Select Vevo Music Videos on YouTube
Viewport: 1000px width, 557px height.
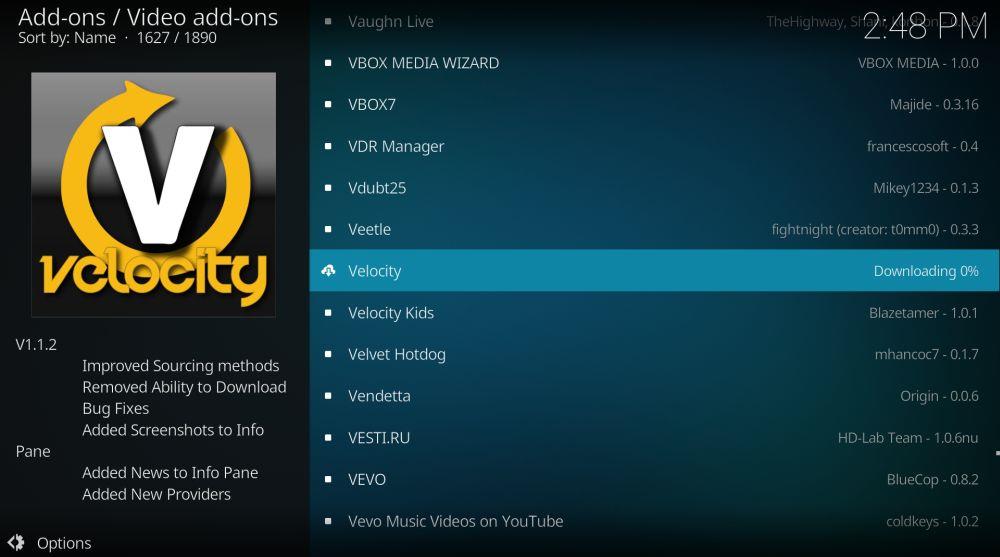point(654,521)
